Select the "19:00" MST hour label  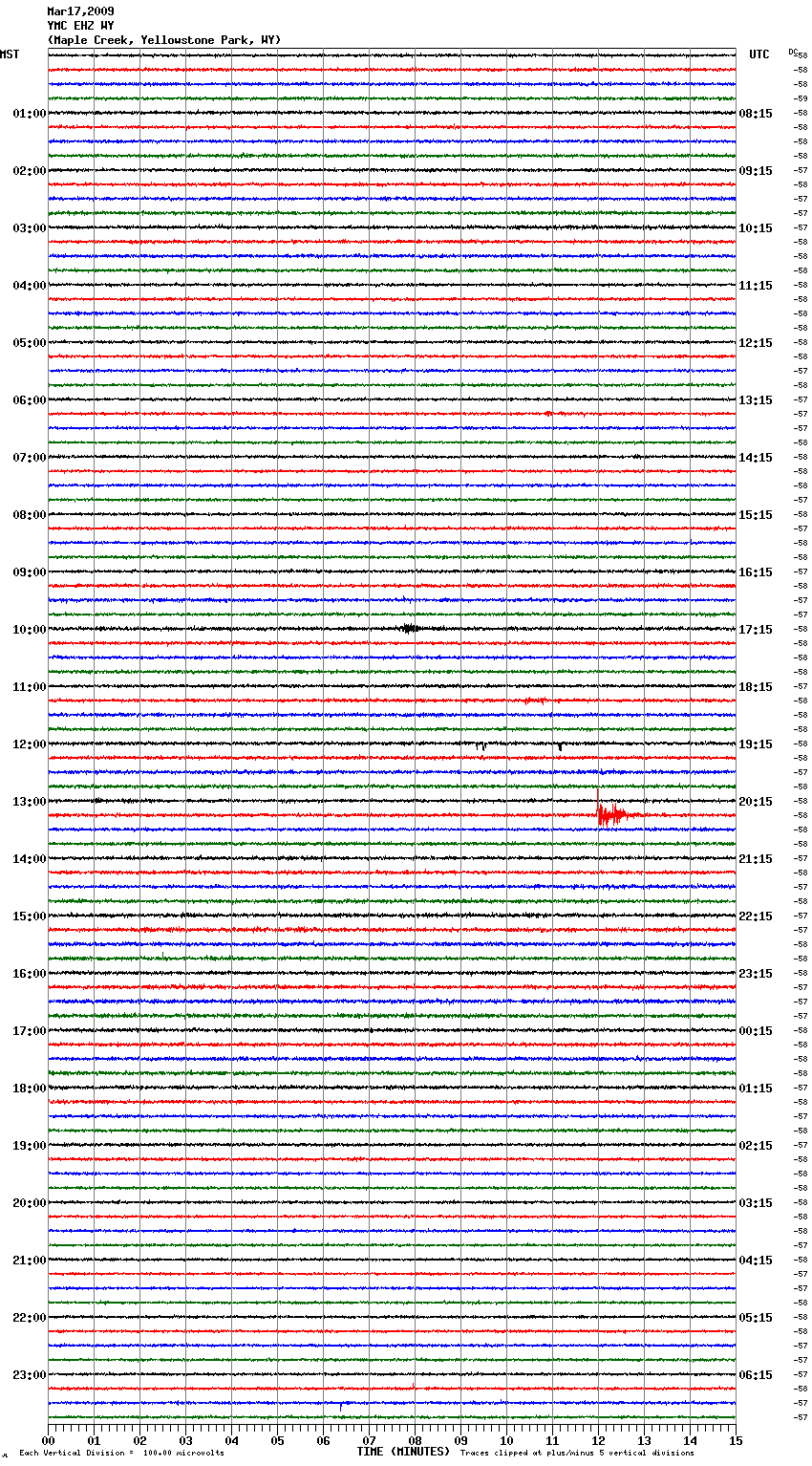pos(30,1146)
